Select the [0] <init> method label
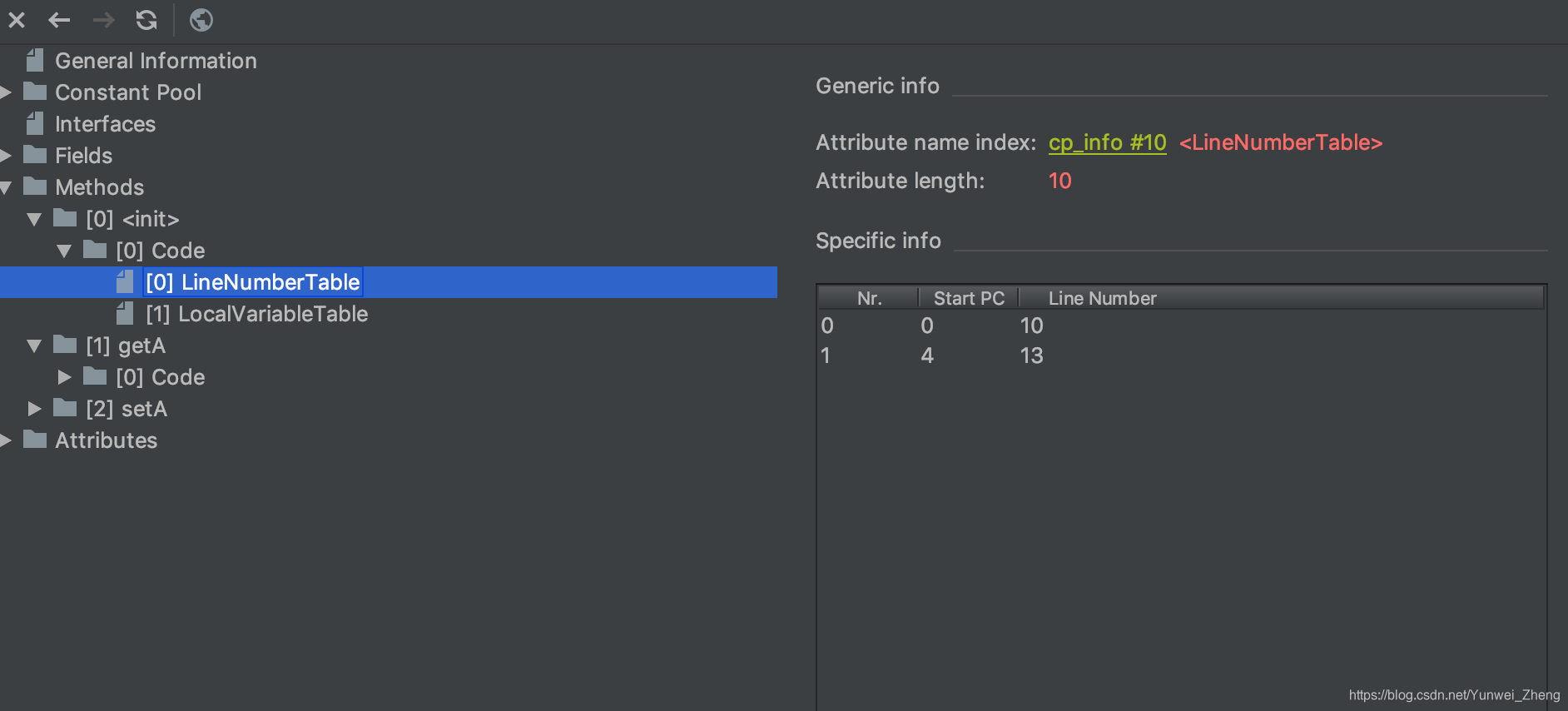Screen dimensions: 1568x711 (132, 219)
